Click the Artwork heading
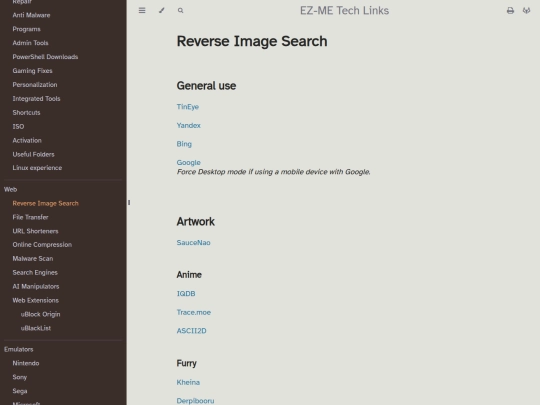This screenshot has width=540, height=405. 196,221
